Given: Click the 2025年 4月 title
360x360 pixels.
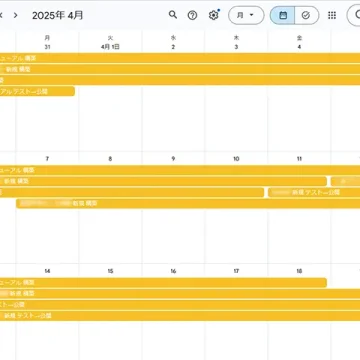Looking at the screenshot, I should pyautogui.click(x=58, y=15).
